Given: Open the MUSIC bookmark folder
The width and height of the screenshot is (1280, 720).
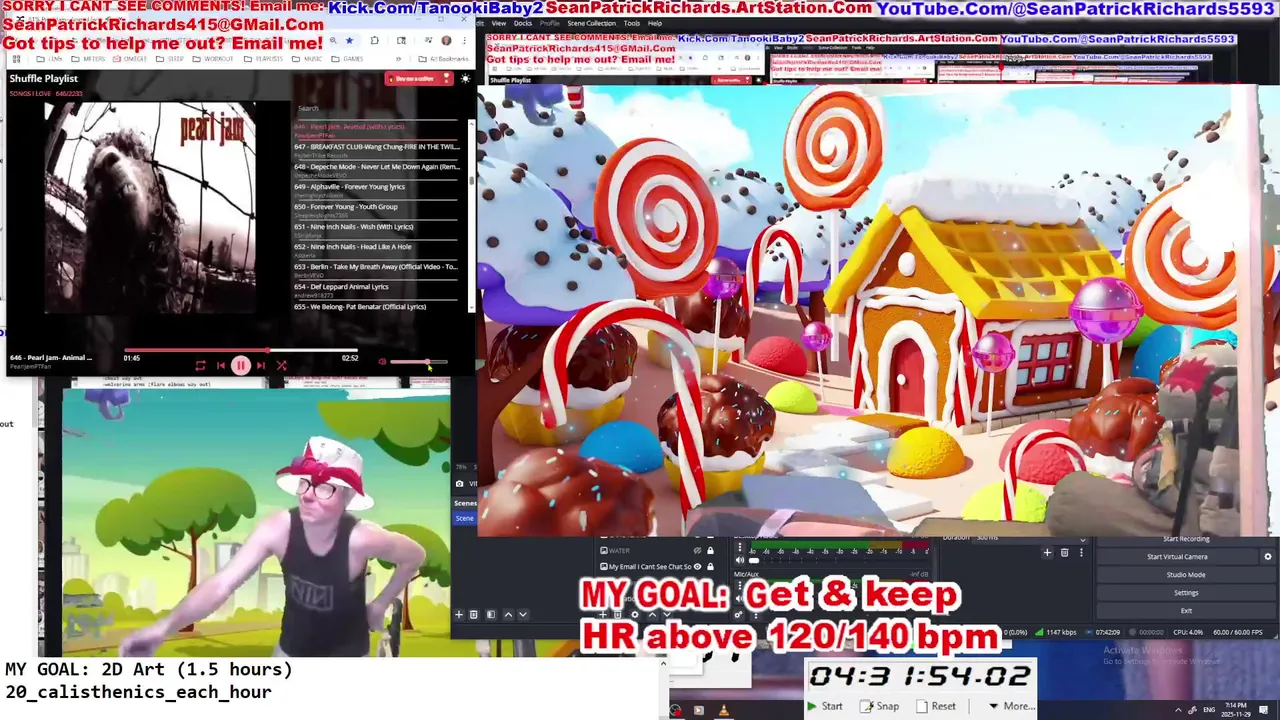Looking at the screenshot, I should tap(307, 59).
